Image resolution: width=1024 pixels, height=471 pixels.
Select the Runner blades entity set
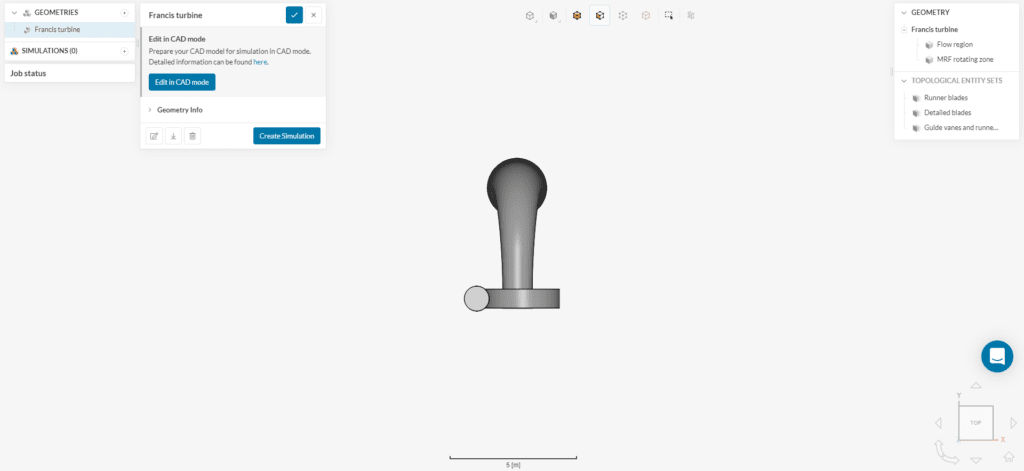946,97
